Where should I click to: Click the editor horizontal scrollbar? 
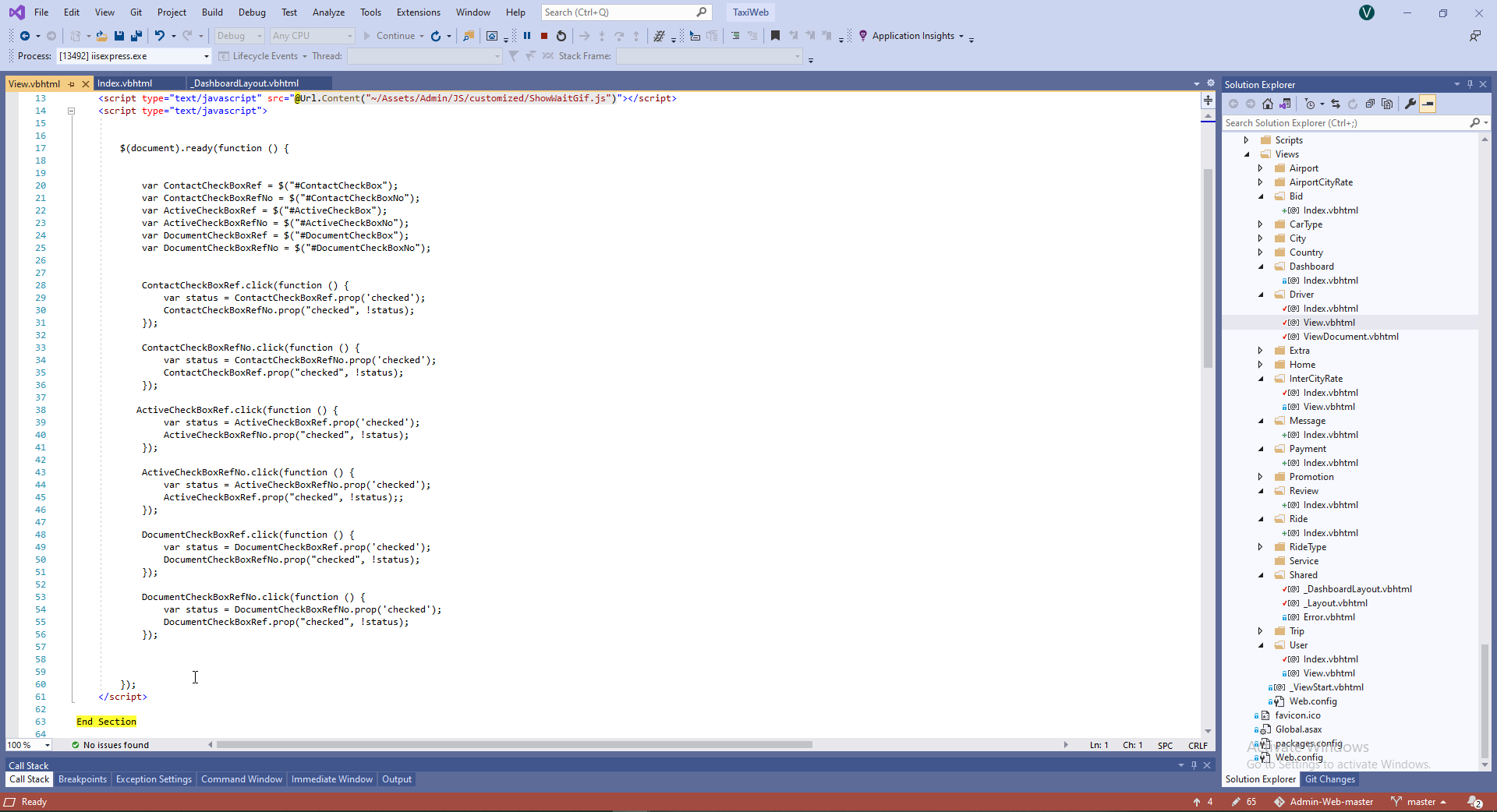tap(515, 745)
